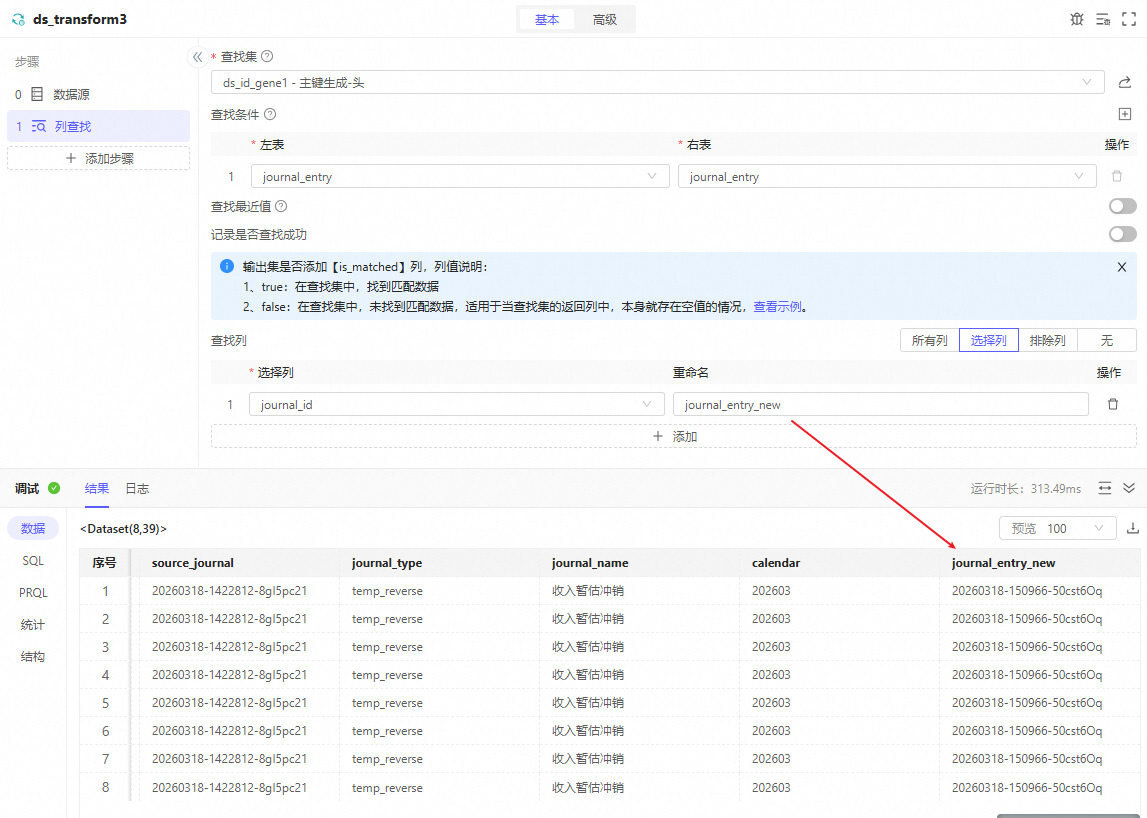Viewport: 1147px width, 818px height.
Task: Close the is_matched info notice
Action: click(x=1121, y=267)
